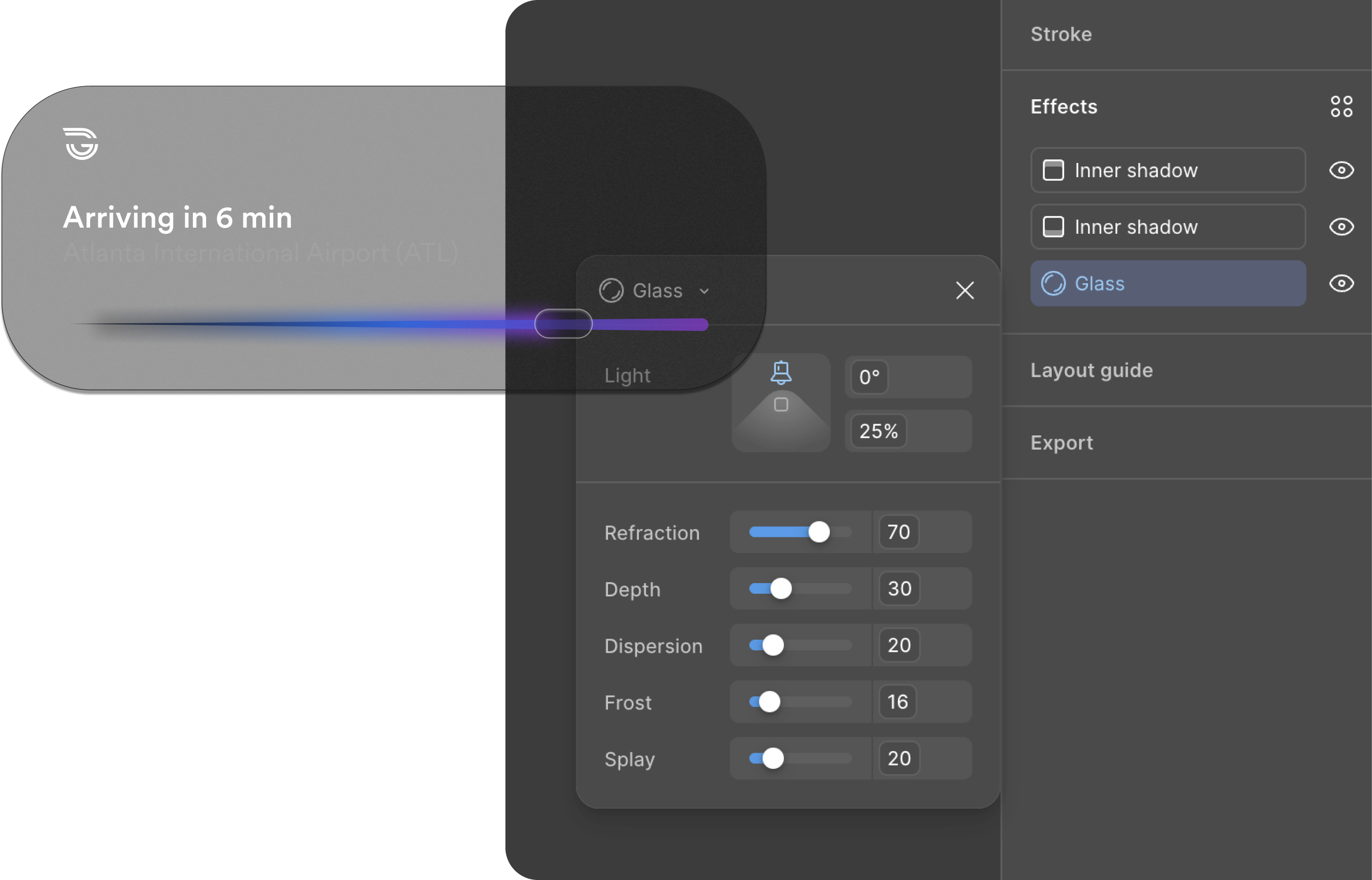
Task: Click the light intensity field showing 25%
Action: coord(908,431)
